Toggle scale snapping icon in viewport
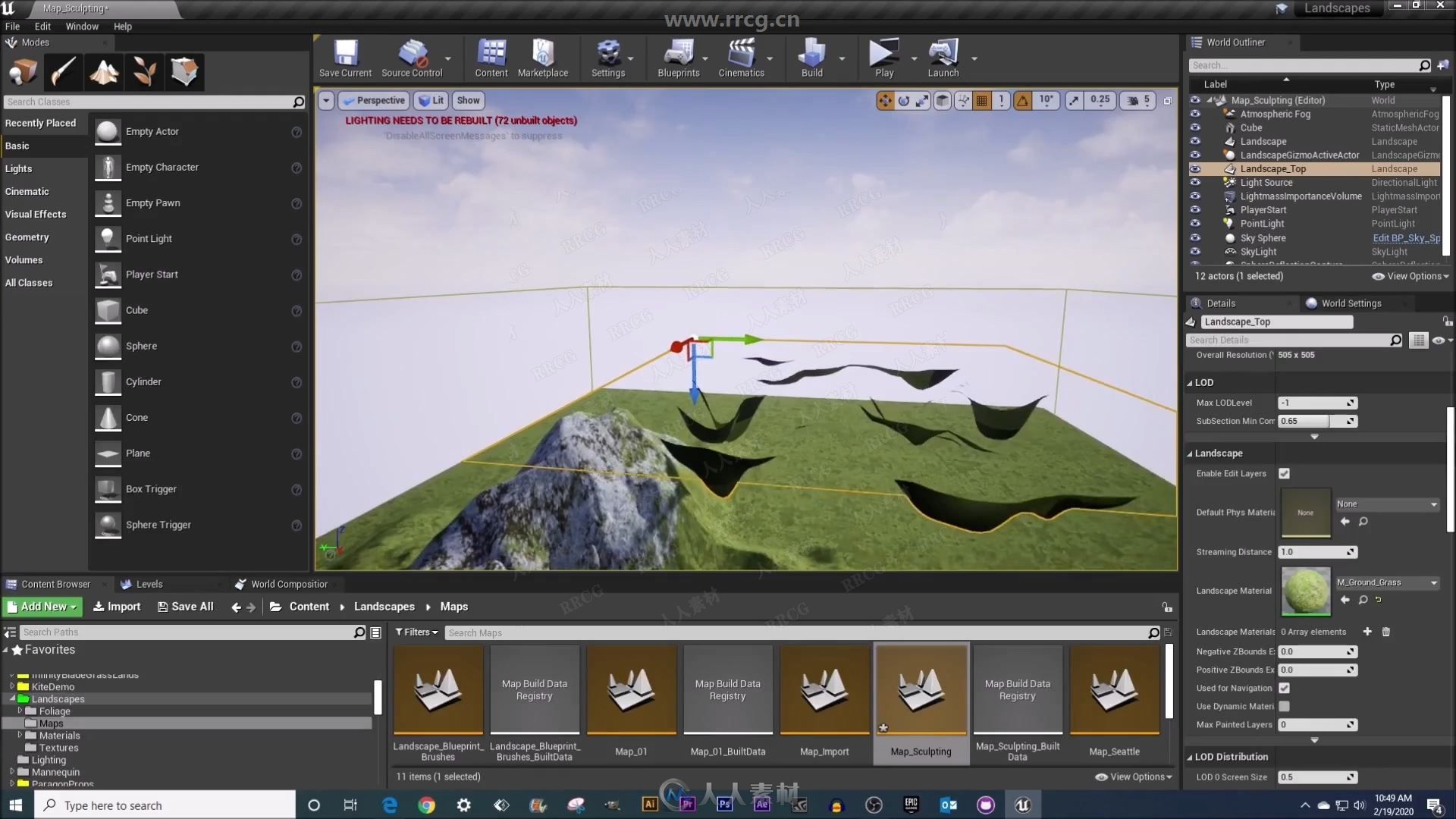The height and width of the screenshot is (819, 1456). click(1075, 100)
